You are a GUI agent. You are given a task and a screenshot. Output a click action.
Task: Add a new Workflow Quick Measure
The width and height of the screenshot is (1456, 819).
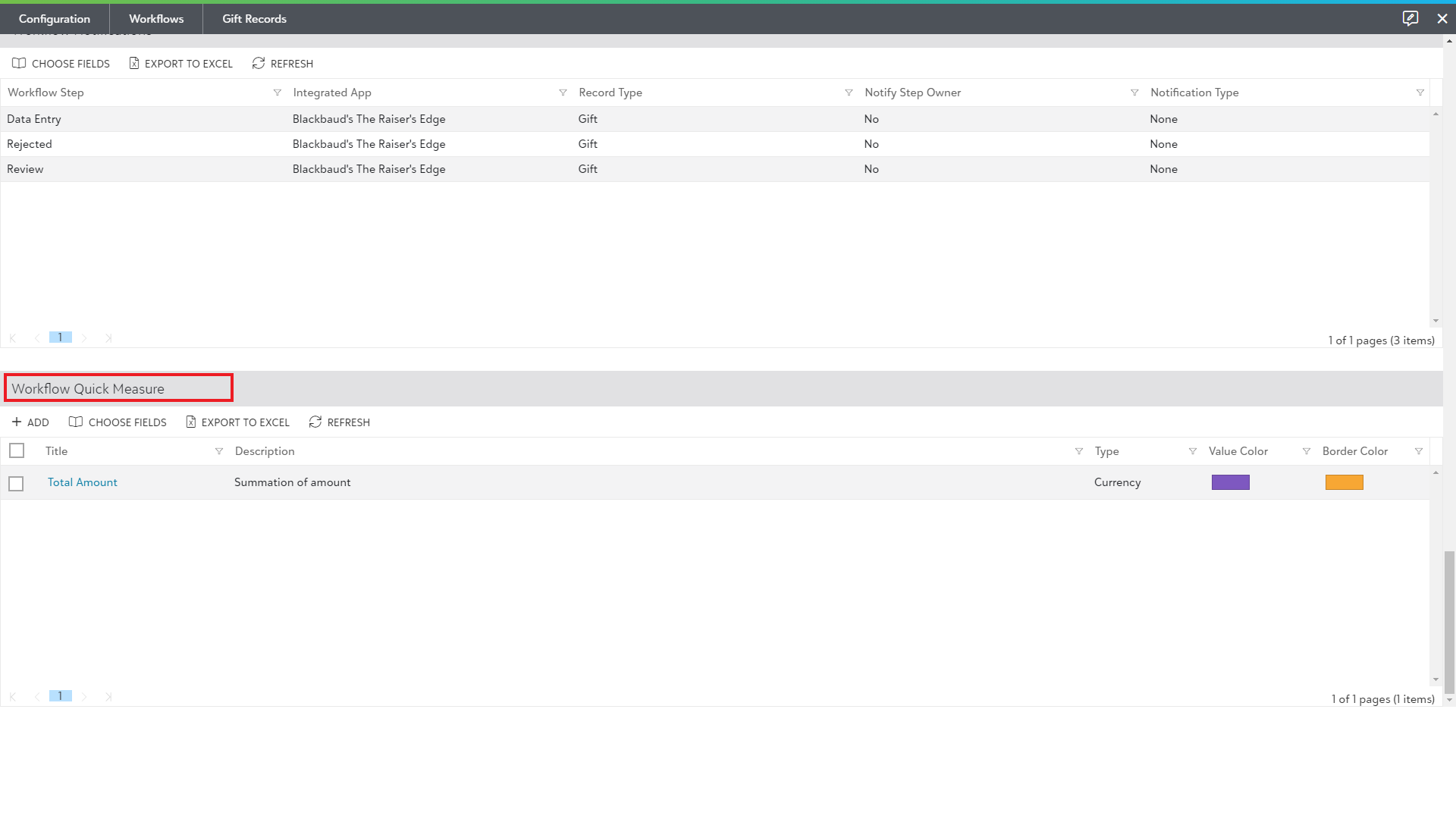click(x=30, y=422)
